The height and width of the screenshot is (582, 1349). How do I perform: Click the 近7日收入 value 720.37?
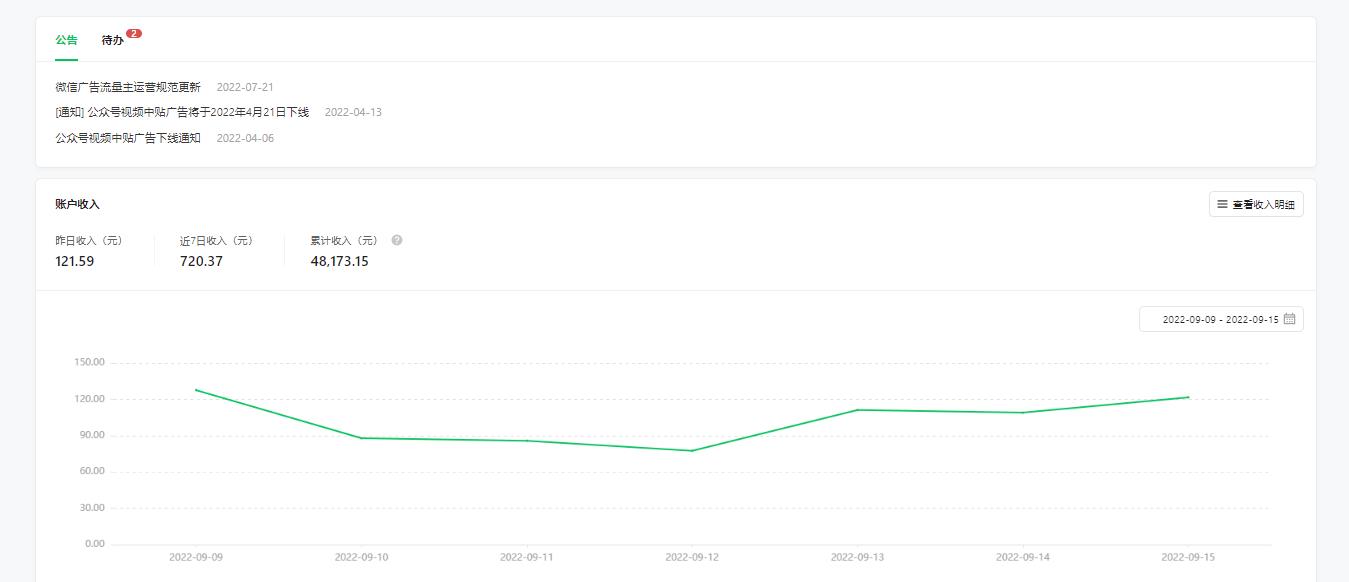pyautogui.click(x=201, y=262)
